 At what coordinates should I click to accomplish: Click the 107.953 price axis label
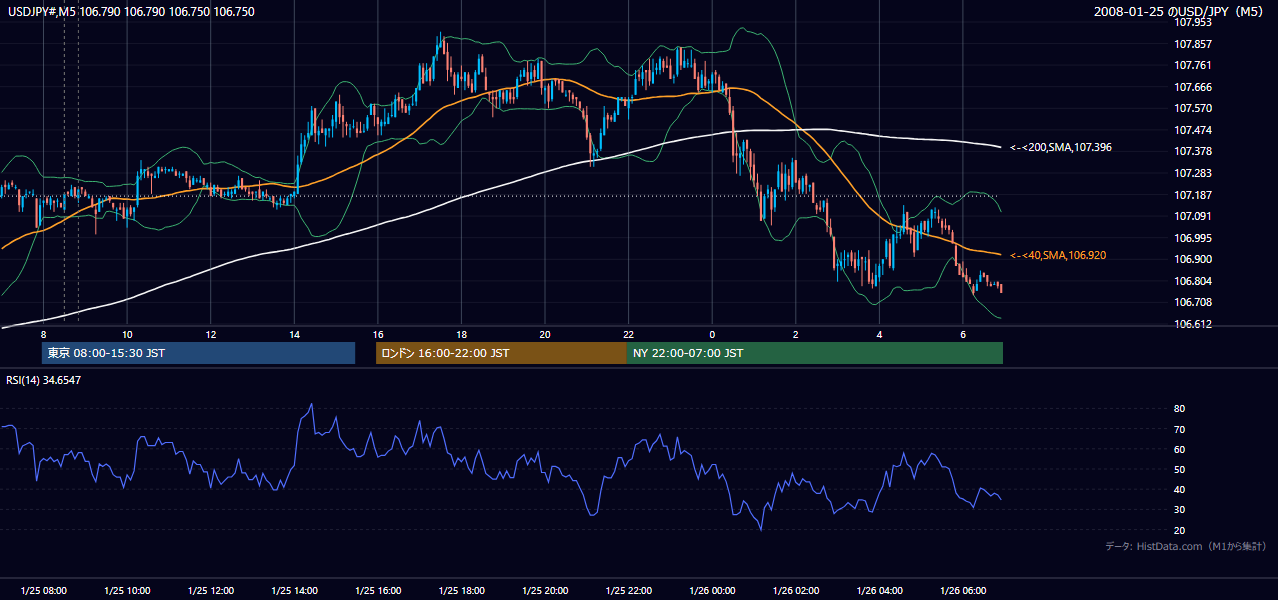[x=1193, y=22]
